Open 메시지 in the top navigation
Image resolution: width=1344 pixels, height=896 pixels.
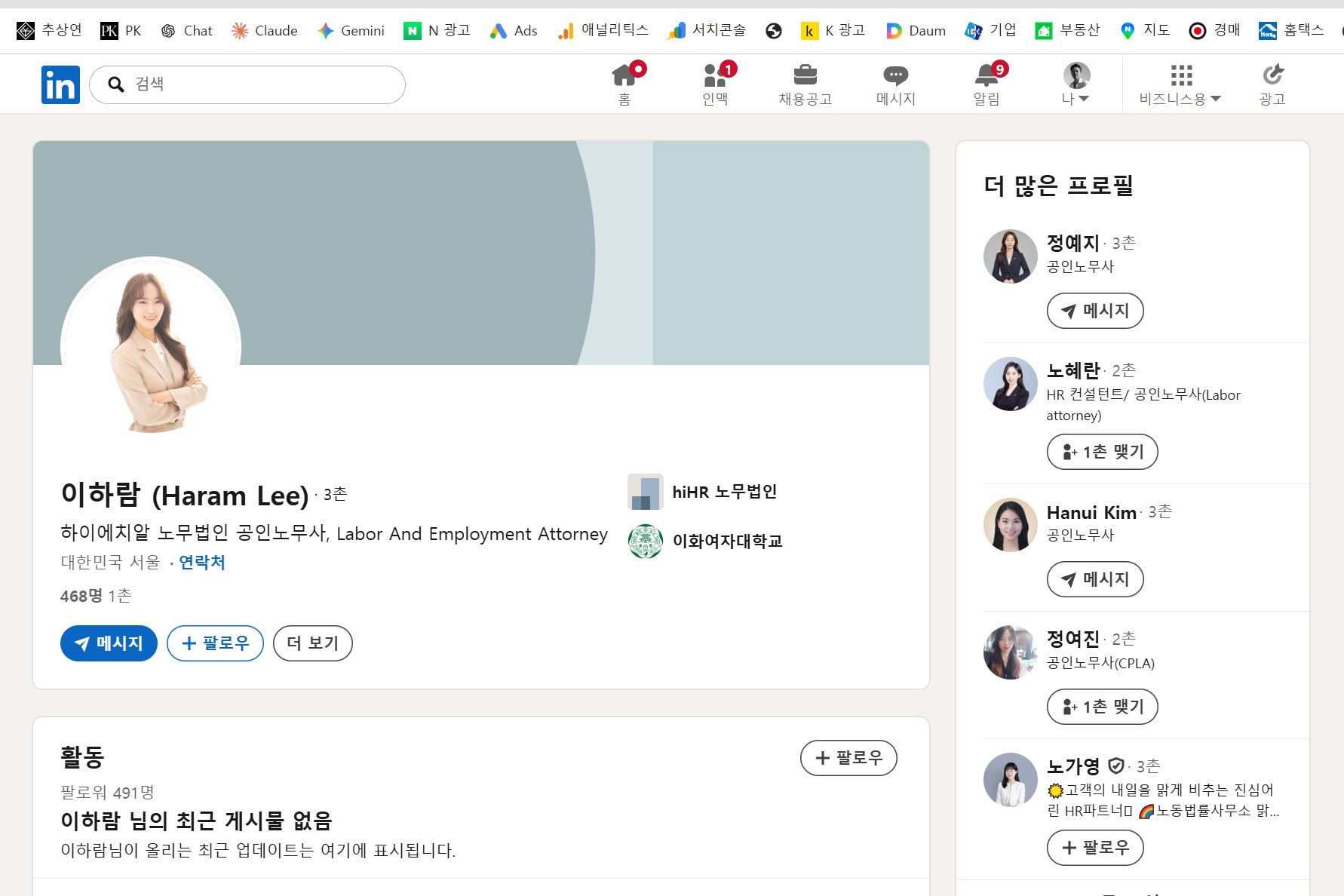click(x=896, y=84)
